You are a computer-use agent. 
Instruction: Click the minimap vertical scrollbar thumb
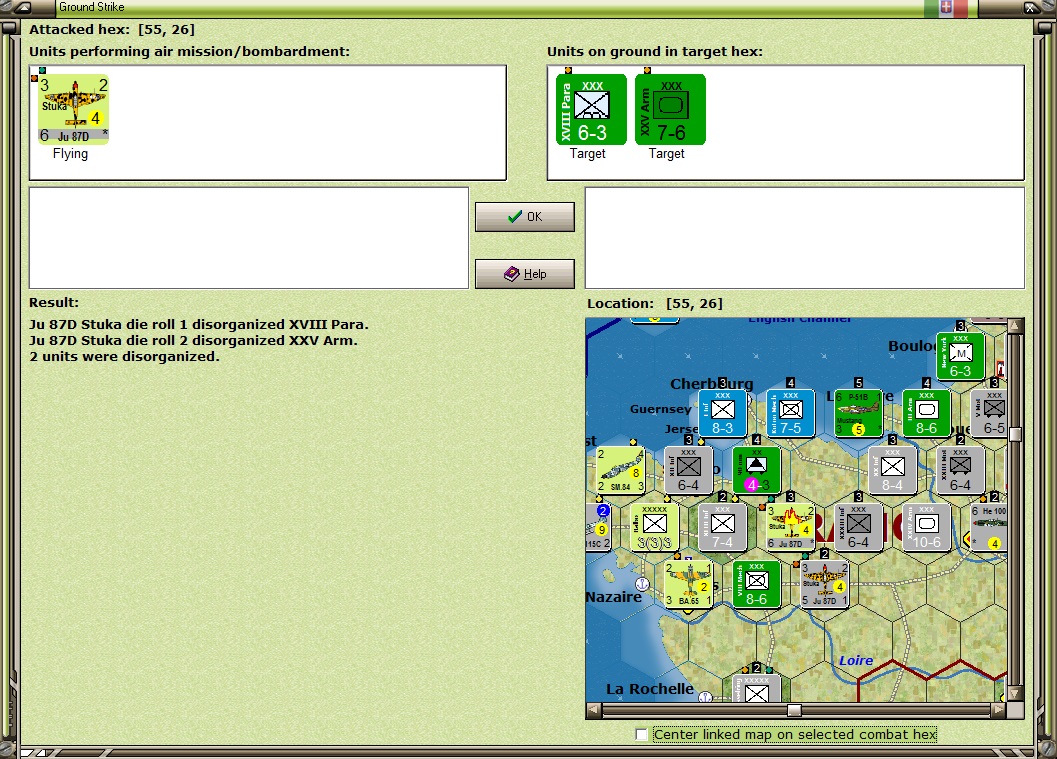click(x=1015, y=434)
